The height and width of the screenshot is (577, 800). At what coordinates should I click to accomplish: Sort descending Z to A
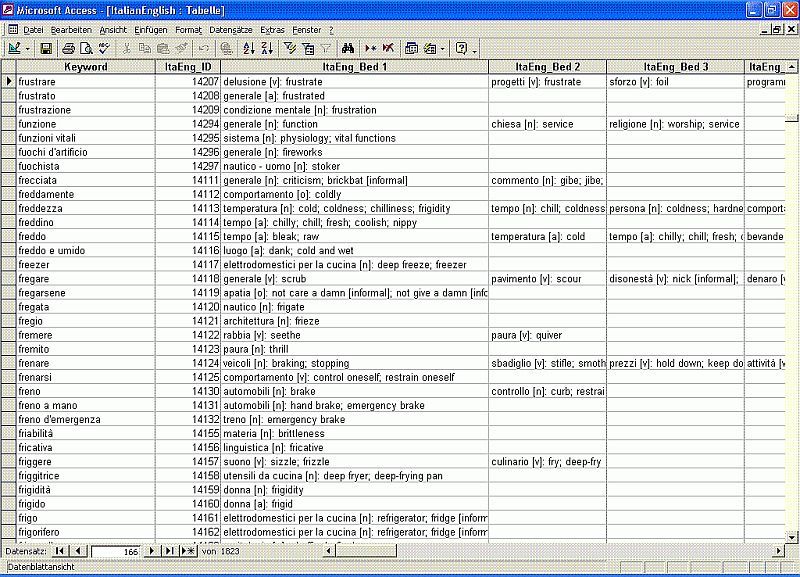267,48
